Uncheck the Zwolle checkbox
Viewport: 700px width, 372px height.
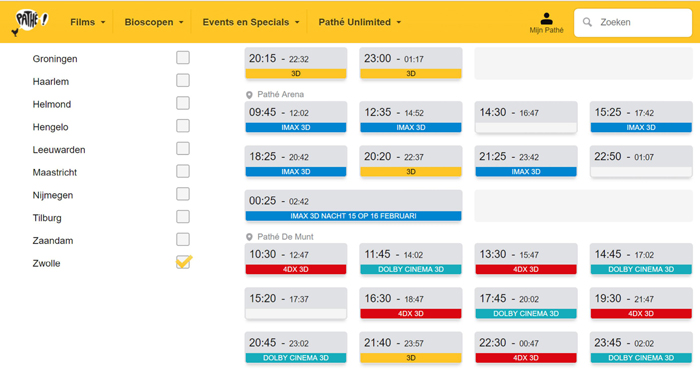(x=183, y=262)
